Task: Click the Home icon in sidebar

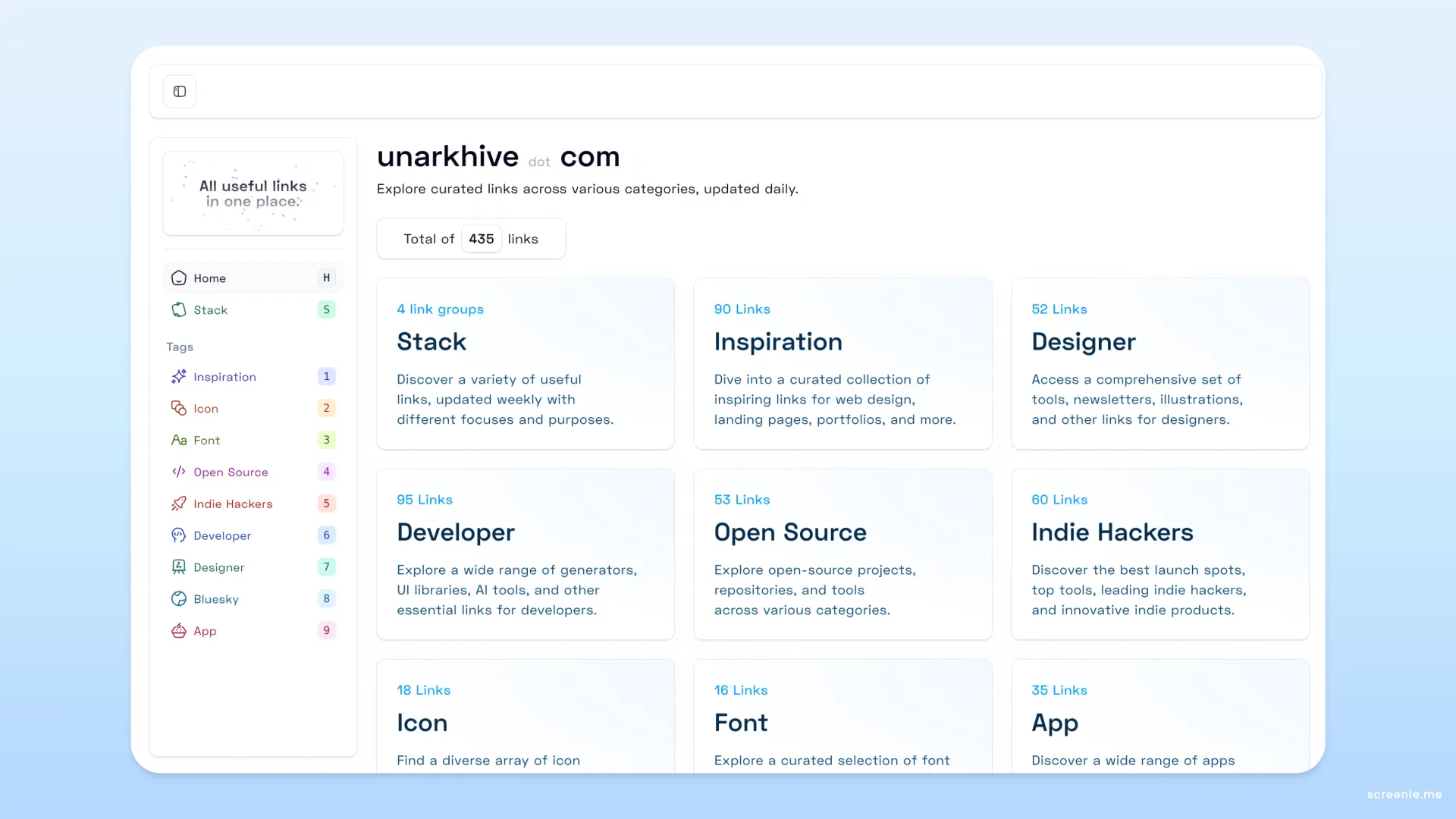Action: point(179,278)
